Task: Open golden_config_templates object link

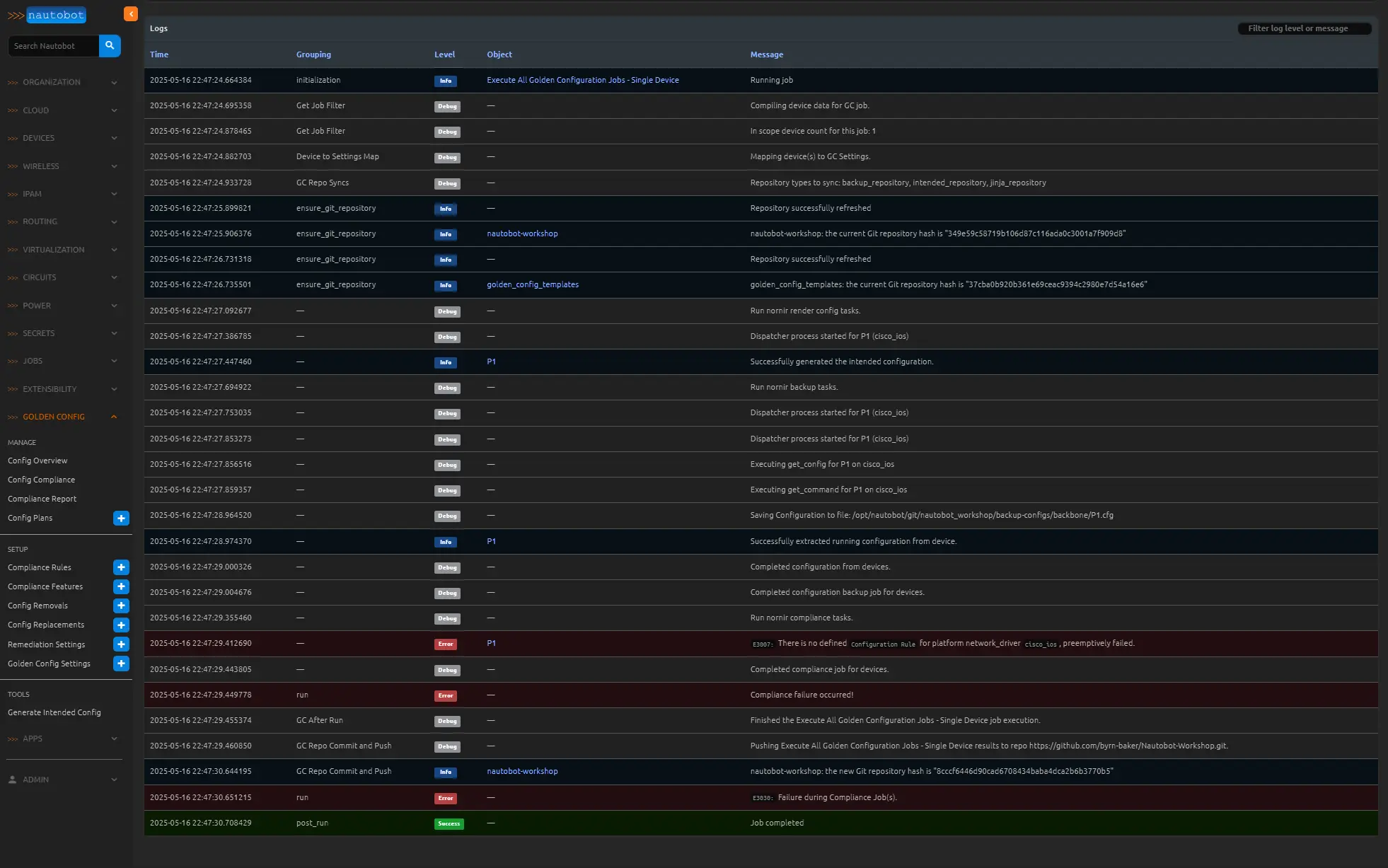Action: click(532, 284)
